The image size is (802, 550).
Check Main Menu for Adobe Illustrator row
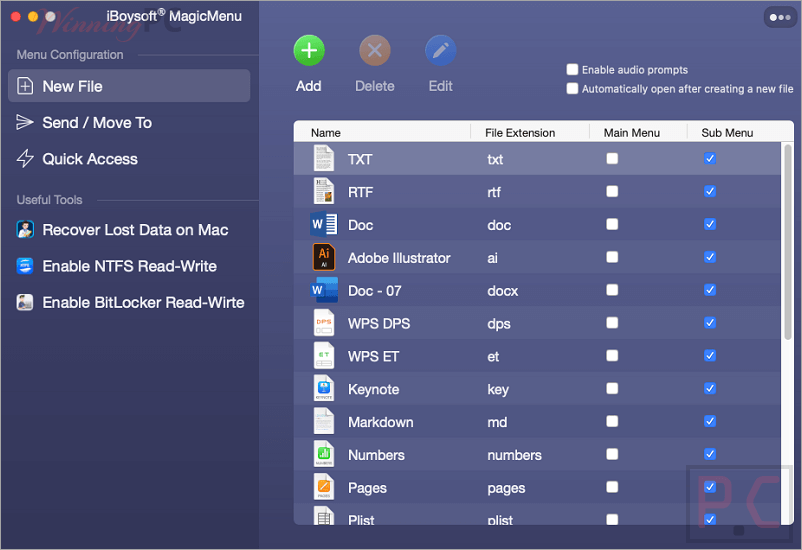point(612,257)
